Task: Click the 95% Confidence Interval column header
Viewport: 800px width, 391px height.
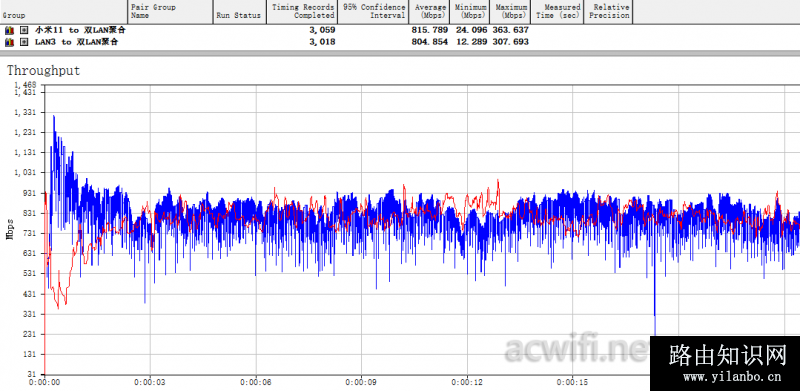Action: (373, 12)
